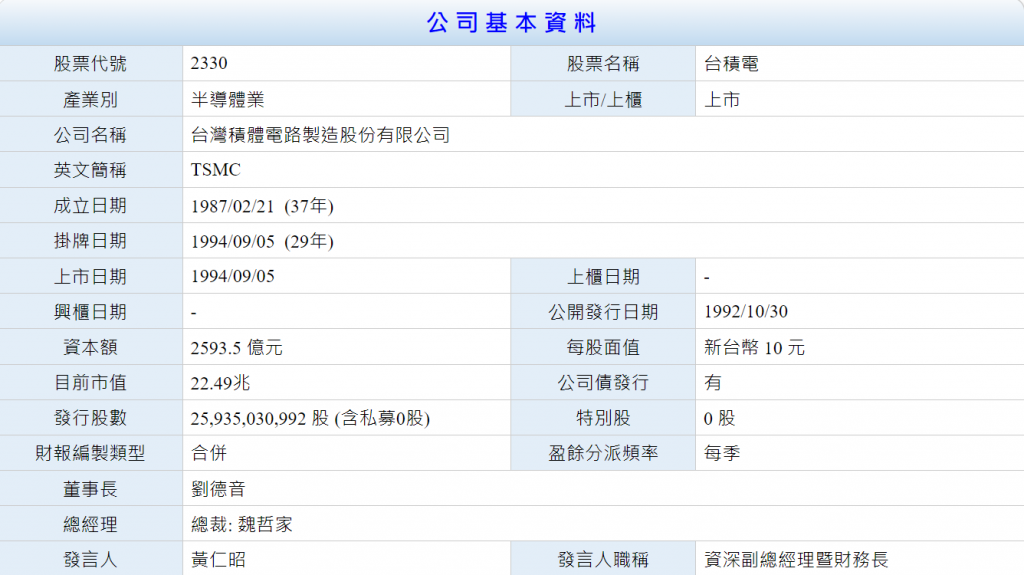Click the stock code value 2330

click(x=210, y=64)
